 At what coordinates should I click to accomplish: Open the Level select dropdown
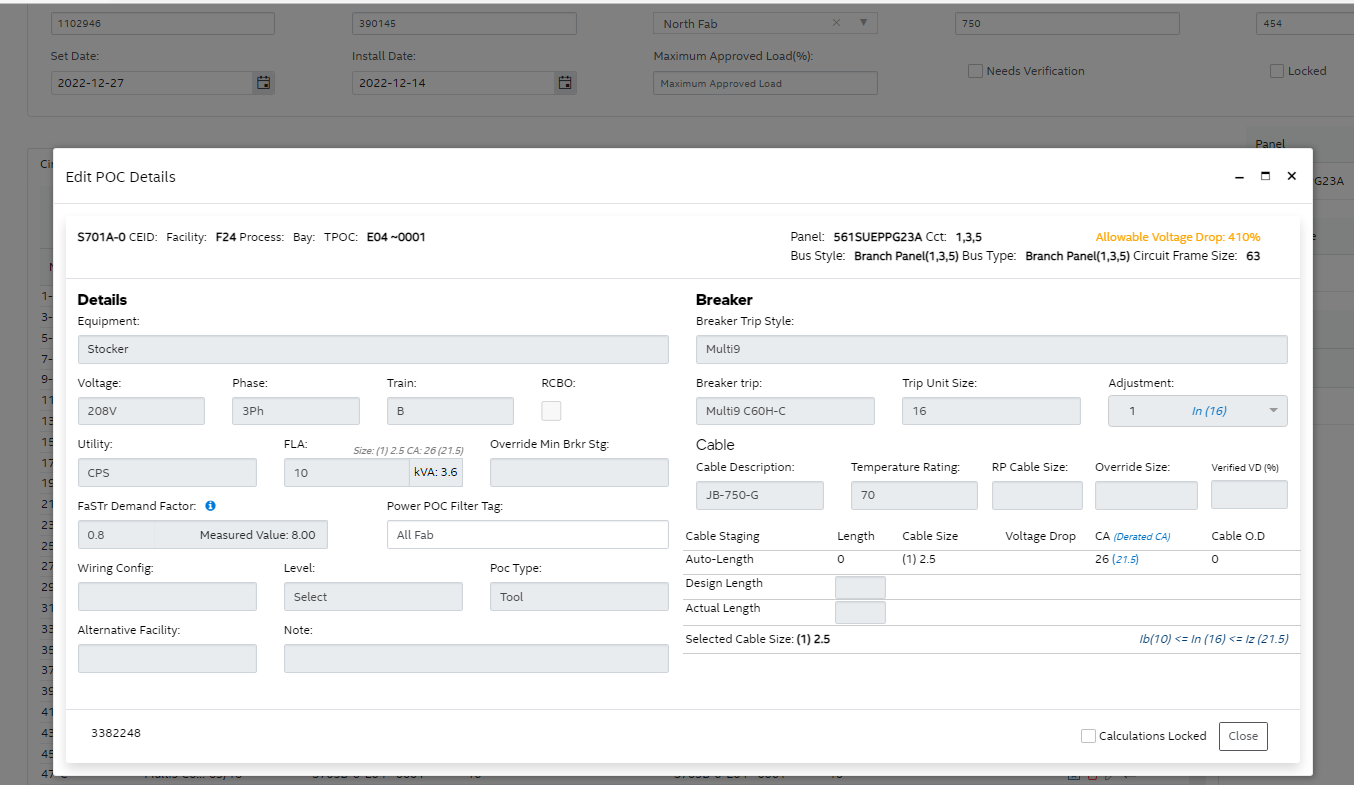coord(373,597)
